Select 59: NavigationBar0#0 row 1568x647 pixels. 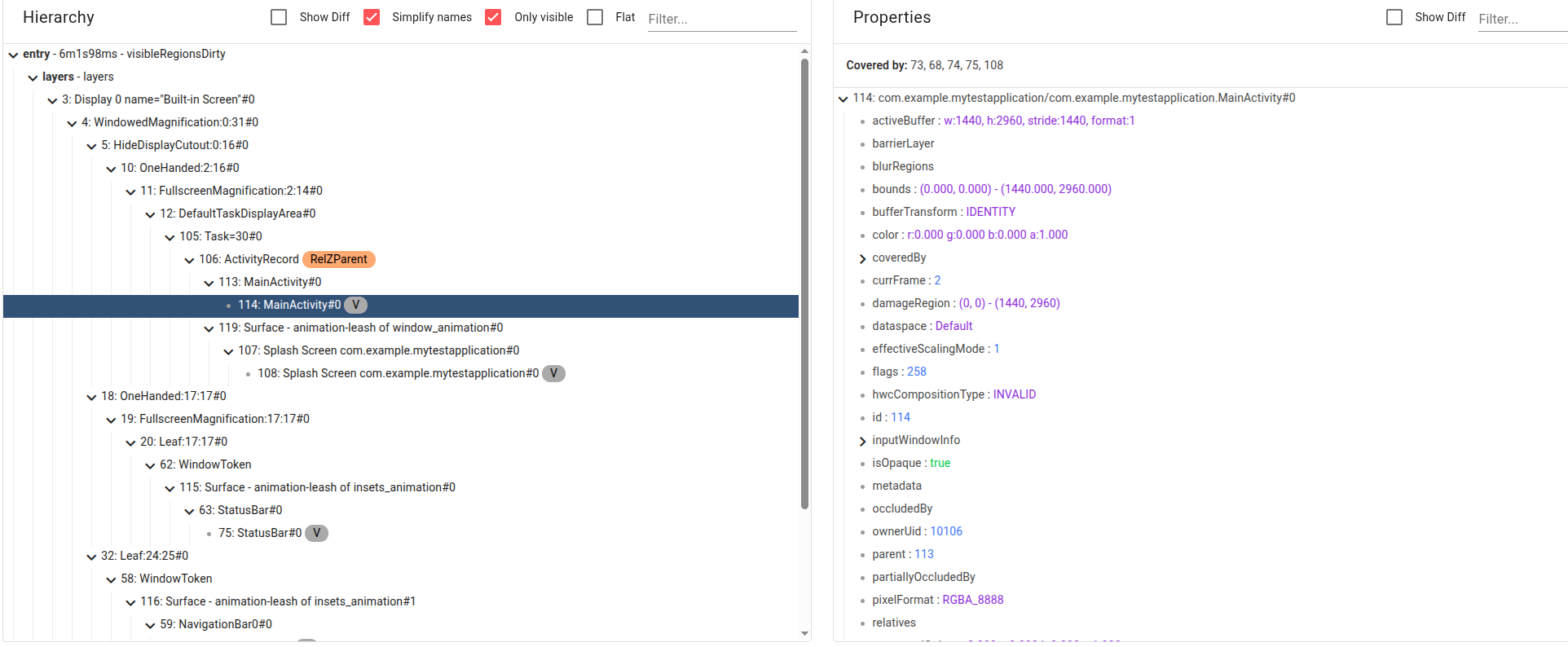pyautogui.click(x=401, y=624)
